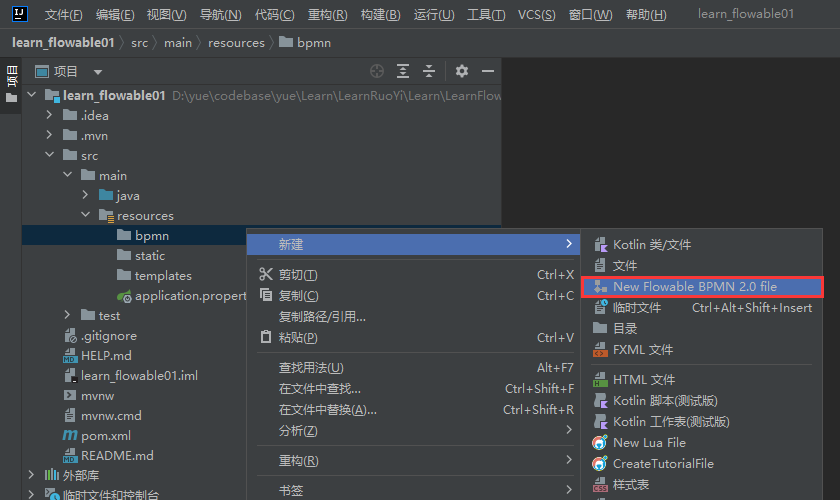Click the 临时文件 scratch file icon
The height and width of the screenshot is (500, 840).
click(601, 308)
